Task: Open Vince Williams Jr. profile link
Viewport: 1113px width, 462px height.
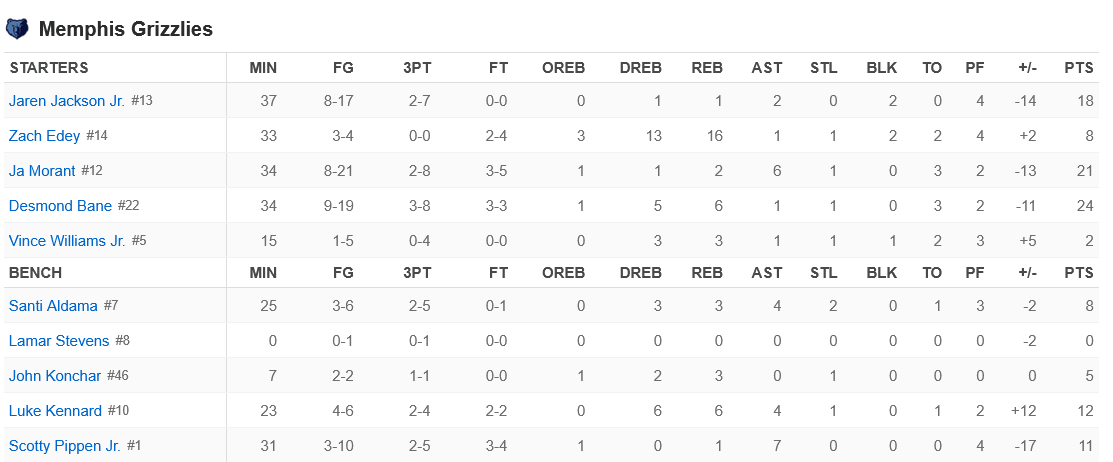Action: [67, 241]
